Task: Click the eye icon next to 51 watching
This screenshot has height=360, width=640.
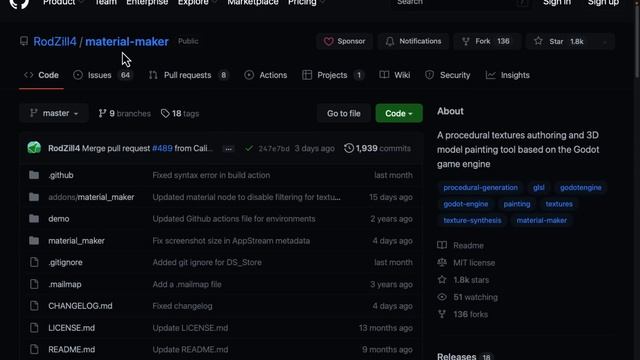Action: [x=442, y=297]
